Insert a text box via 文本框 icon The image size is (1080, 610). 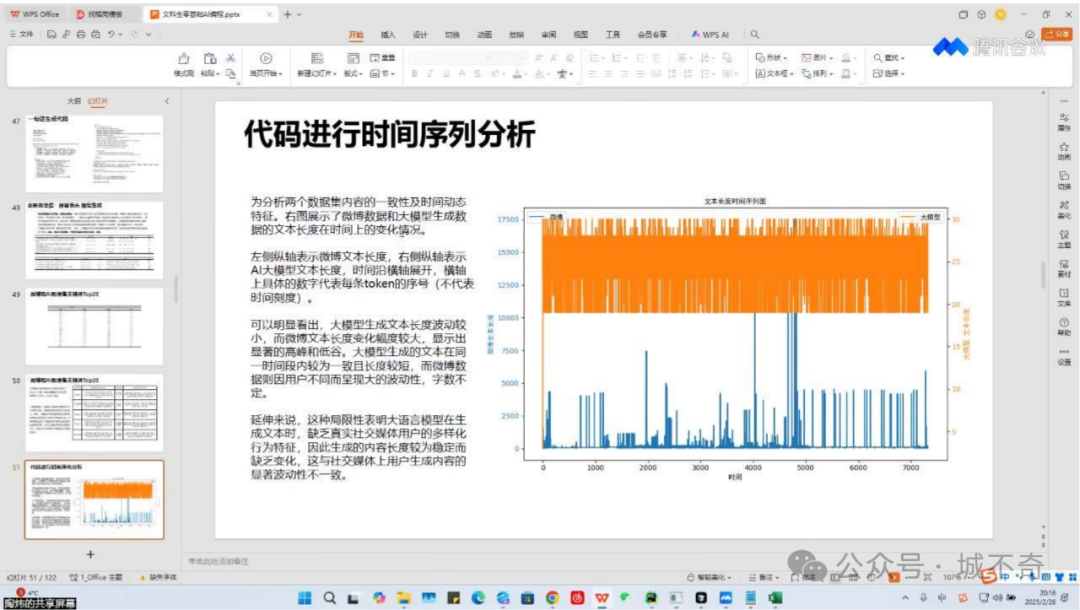[760, 74]
